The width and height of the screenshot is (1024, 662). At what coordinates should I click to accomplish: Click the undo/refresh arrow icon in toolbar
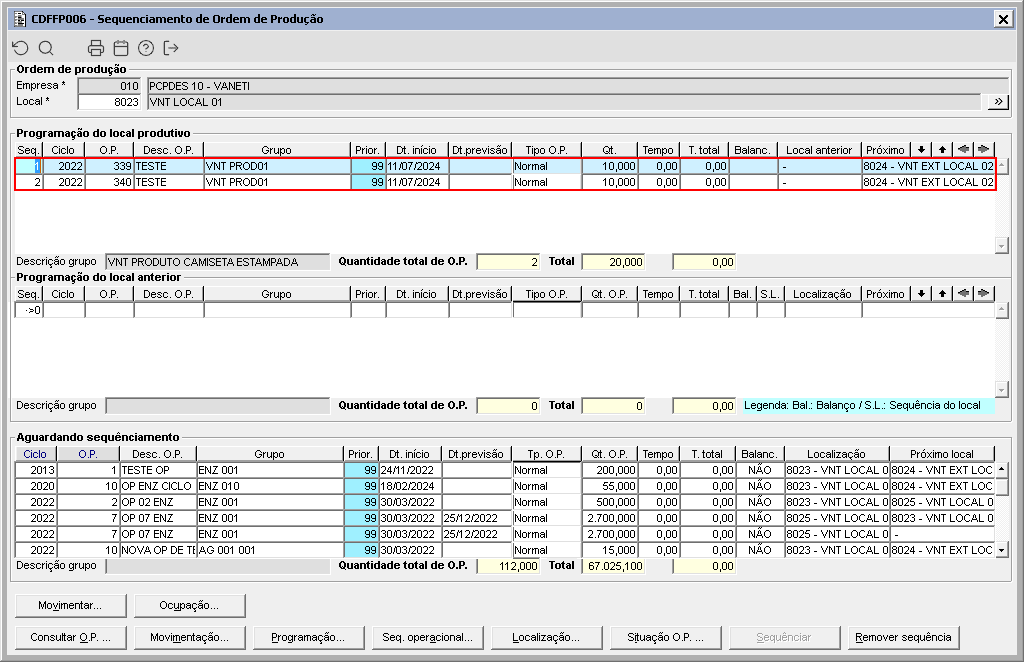(20, 48)
